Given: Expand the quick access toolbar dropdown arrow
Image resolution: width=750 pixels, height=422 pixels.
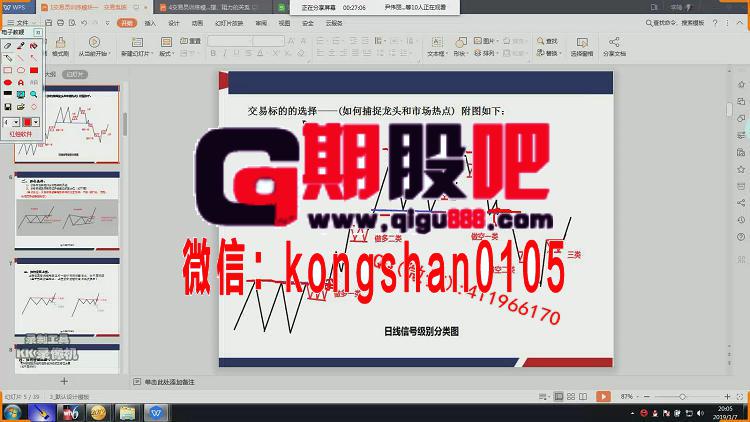Looking at the screenshot, I should [108, 23].
